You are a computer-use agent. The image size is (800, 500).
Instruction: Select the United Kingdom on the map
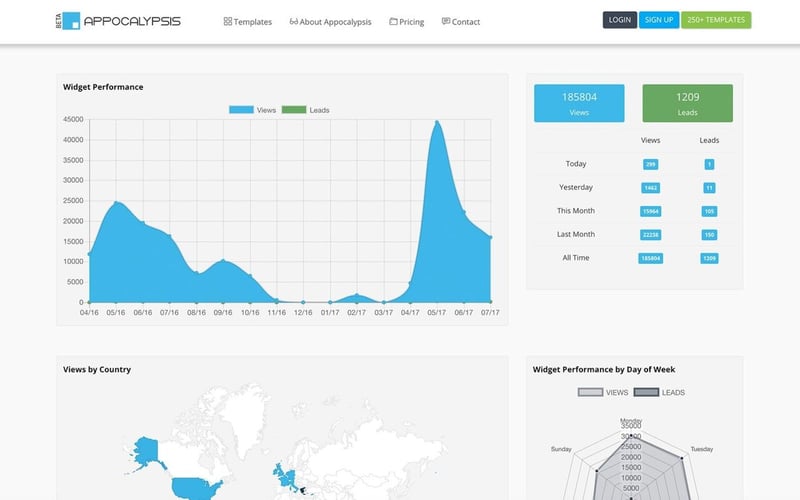tap(279, 470)
